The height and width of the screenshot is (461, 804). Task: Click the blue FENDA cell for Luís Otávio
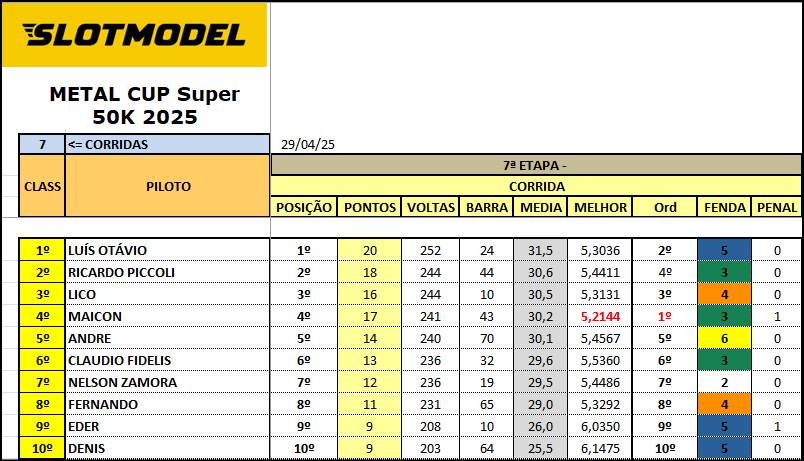click(x=725, y=250)
